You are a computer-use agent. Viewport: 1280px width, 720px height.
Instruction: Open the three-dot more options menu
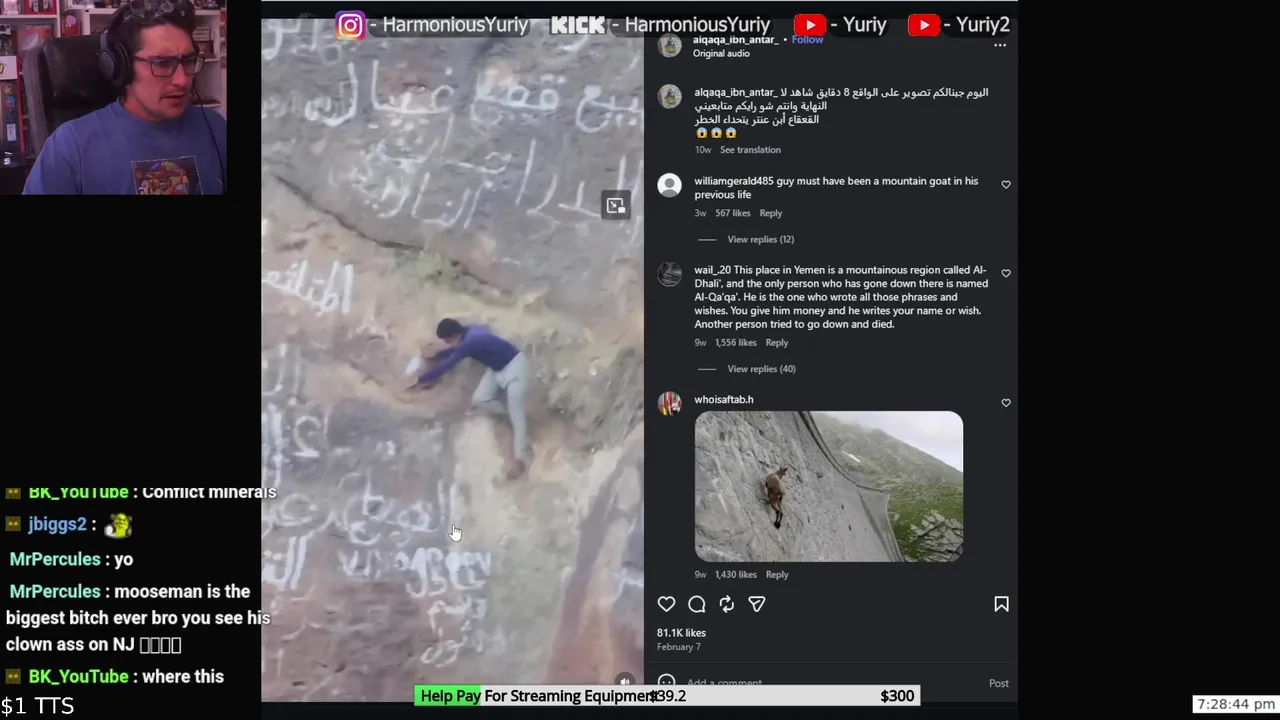(1000, 46)
